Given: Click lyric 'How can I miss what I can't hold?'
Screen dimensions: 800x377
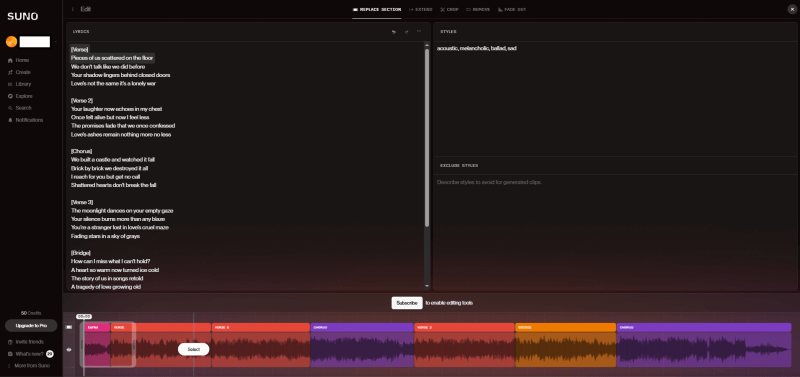Looking at the screenshot, I should coord(110,261).
